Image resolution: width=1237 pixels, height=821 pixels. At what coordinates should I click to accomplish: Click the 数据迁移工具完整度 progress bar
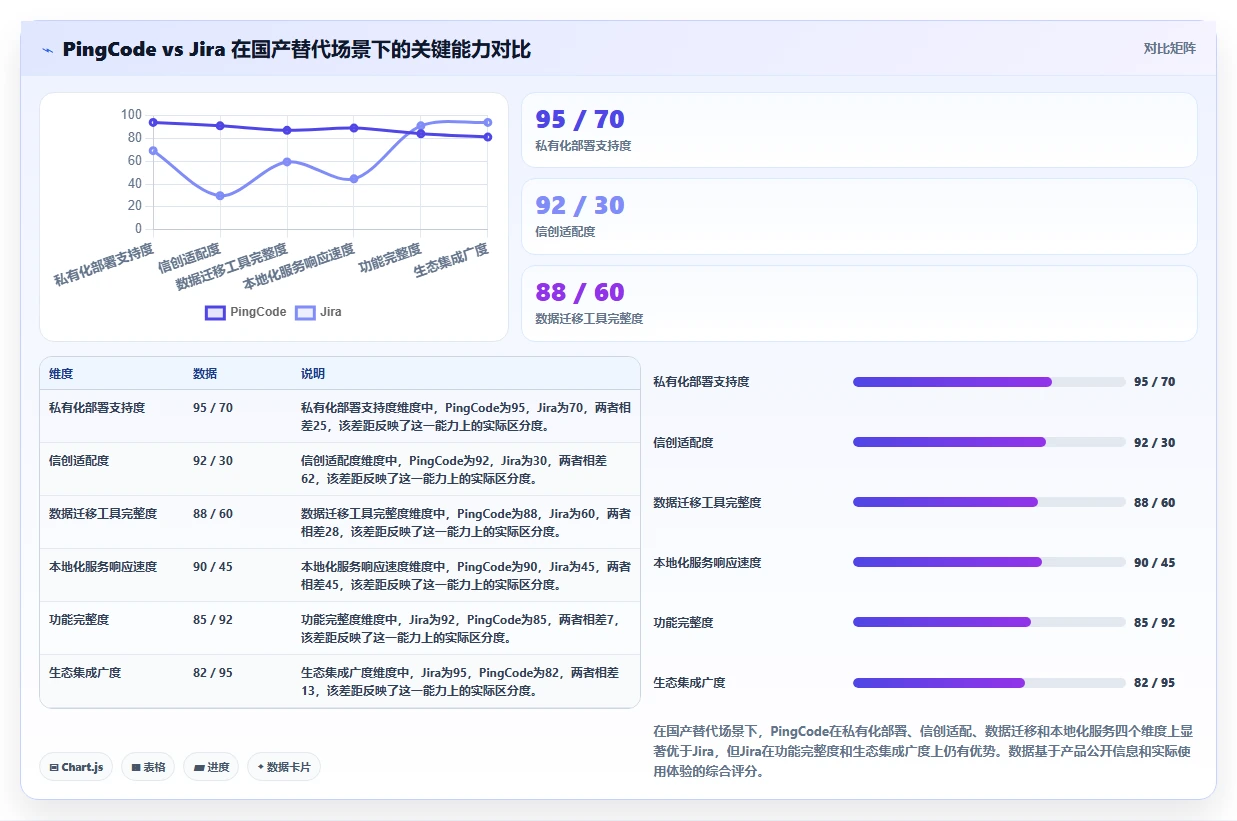(x=989, y=502)
